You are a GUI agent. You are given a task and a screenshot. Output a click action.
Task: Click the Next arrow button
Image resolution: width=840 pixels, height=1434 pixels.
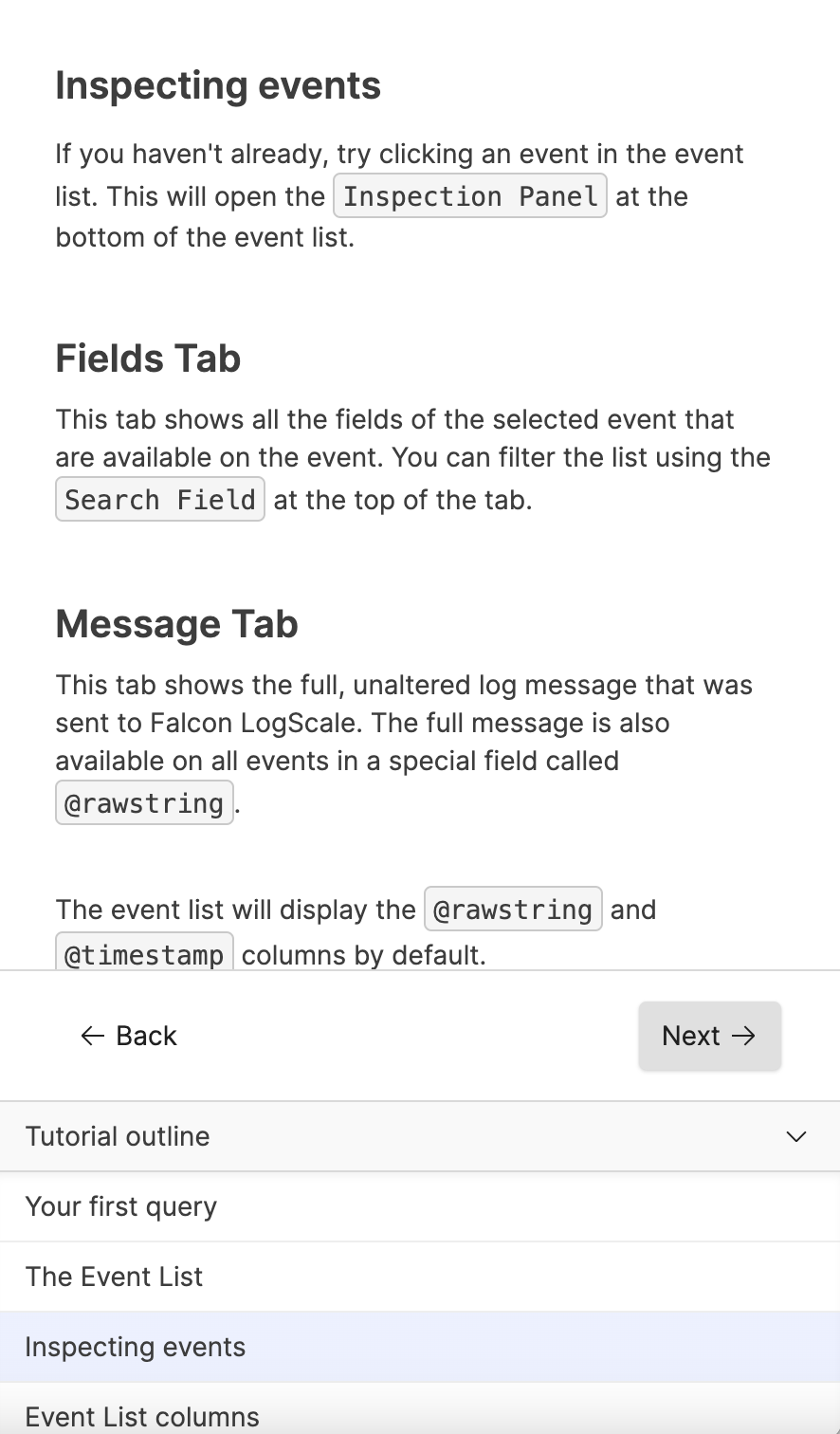[x=709, y=1036]
